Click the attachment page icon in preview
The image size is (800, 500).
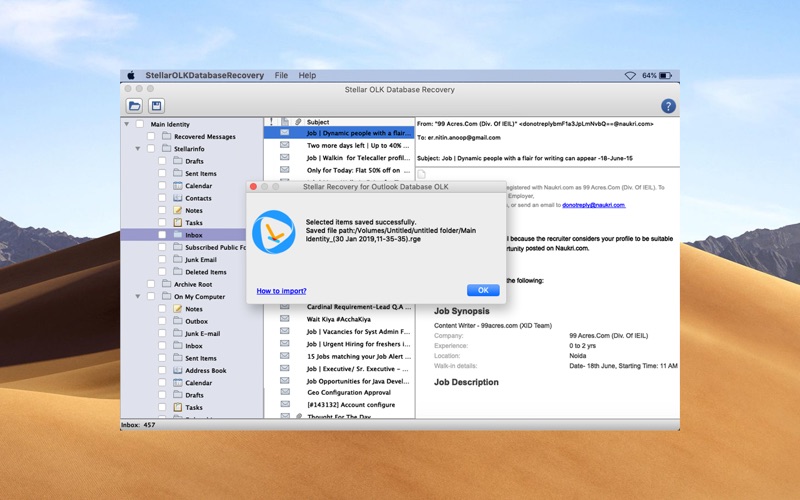pyautogui.click(x=421, y=174)
